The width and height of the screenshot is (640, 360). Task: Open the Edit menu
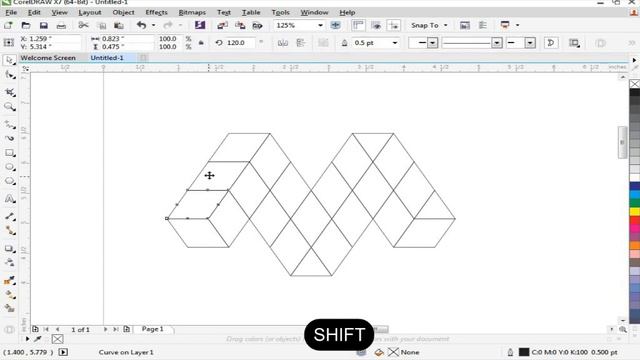(x=34, y=12)
